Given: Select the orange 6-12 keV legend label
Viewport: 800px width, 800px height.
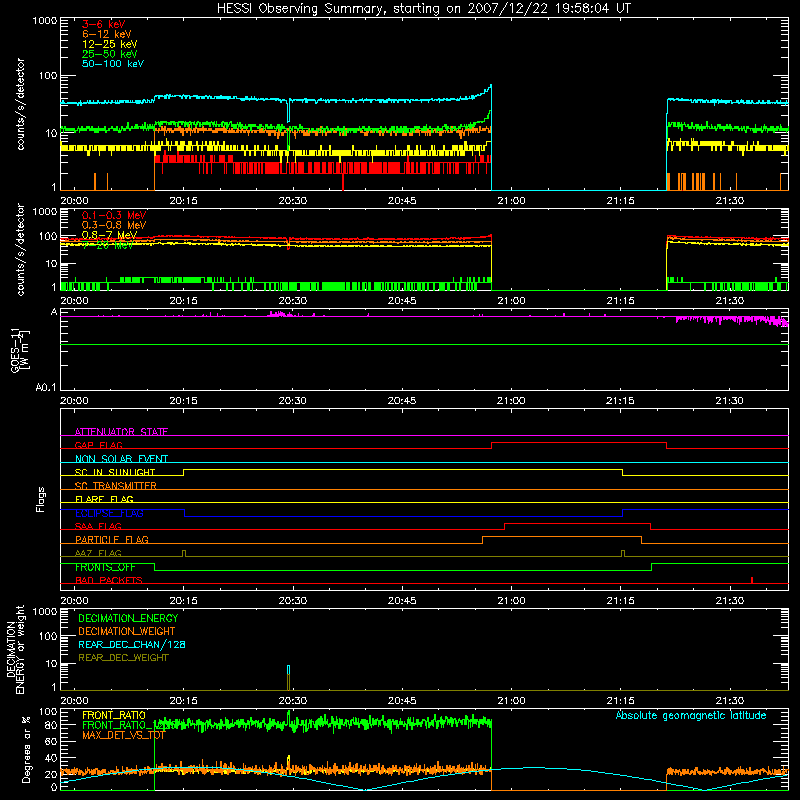Looking at the screenshot, I should click(x=107, y=34).
